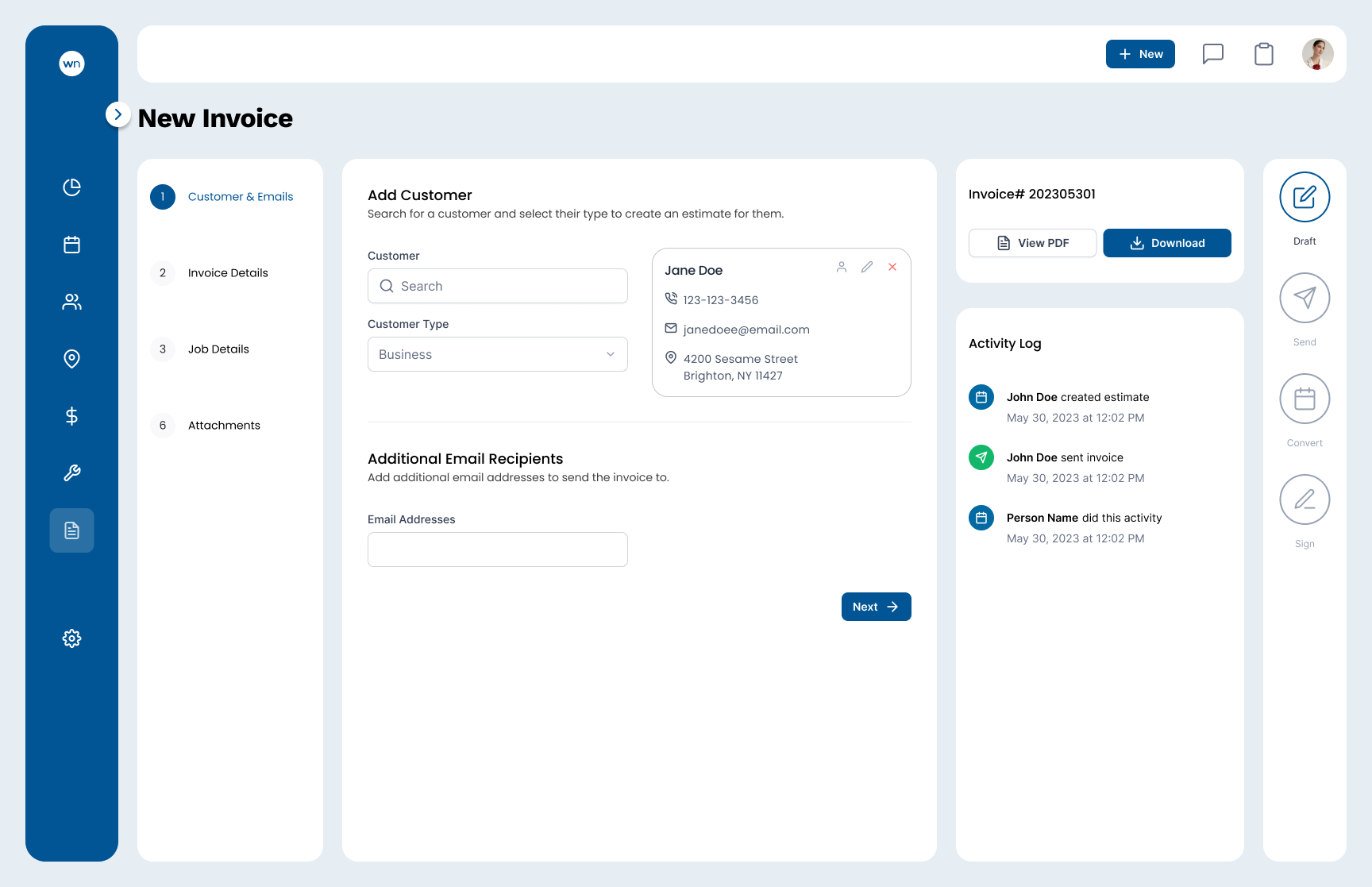Screen dimensions: 1372x887
Task: Click the John Doe created estimate icon
Action: [x=981, y=397]
